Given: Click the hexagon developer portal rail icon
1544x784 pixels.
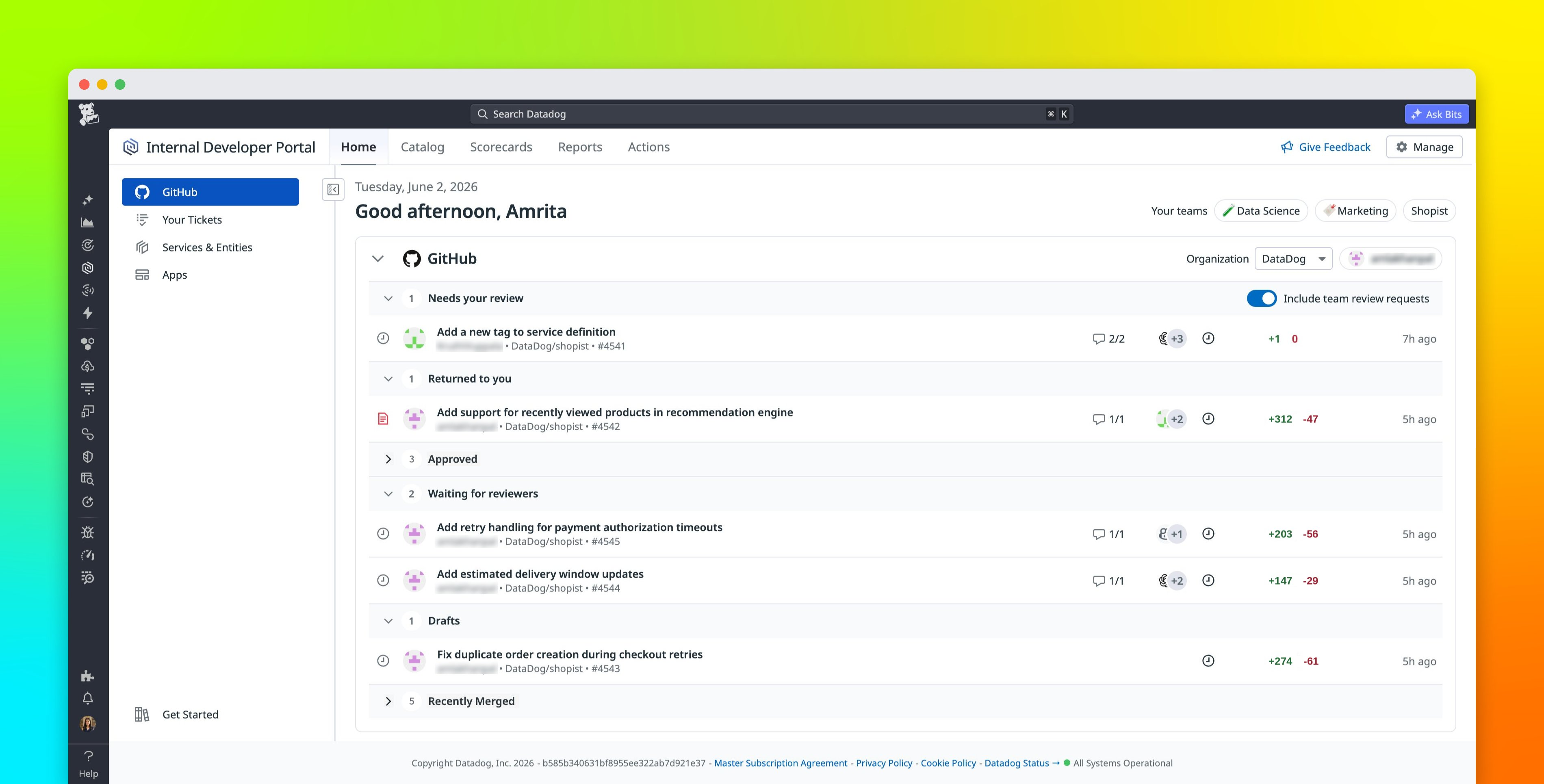Looking at the screenshot, I should [88, 268].
